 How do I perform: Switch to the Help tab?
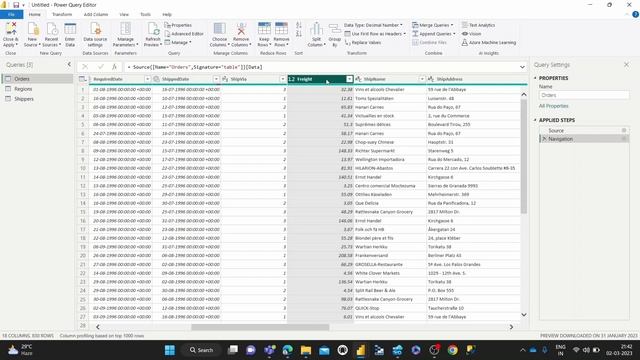(x=167, y=14)
